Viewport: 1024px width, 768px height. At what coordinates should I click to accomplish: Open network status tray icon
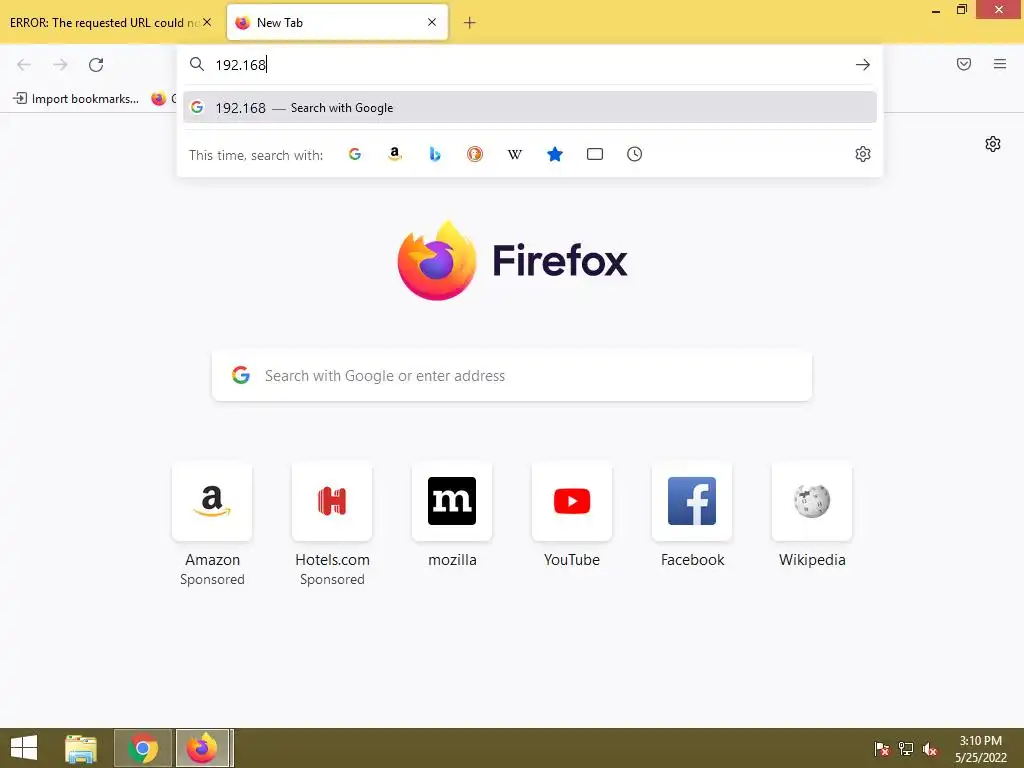tap(906, 748)
